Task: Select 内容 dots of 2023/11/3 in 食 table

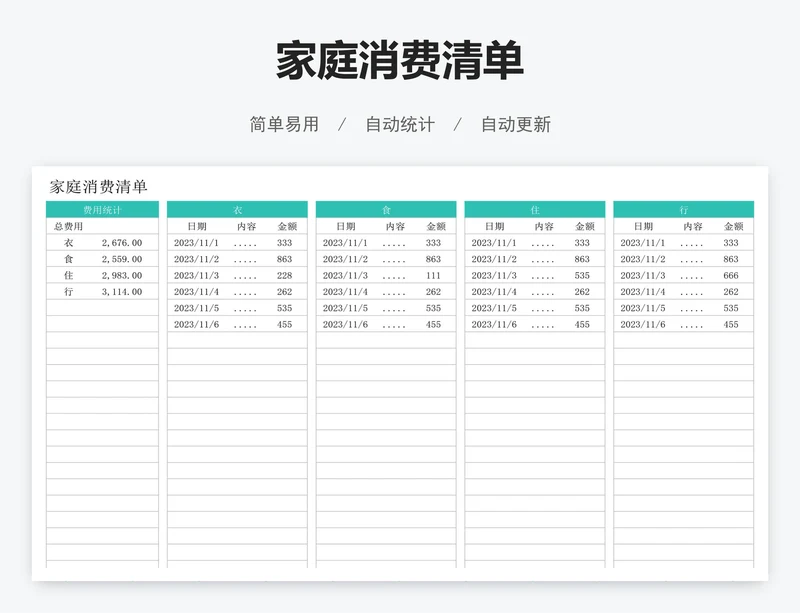Action: [x=394, y=278]
